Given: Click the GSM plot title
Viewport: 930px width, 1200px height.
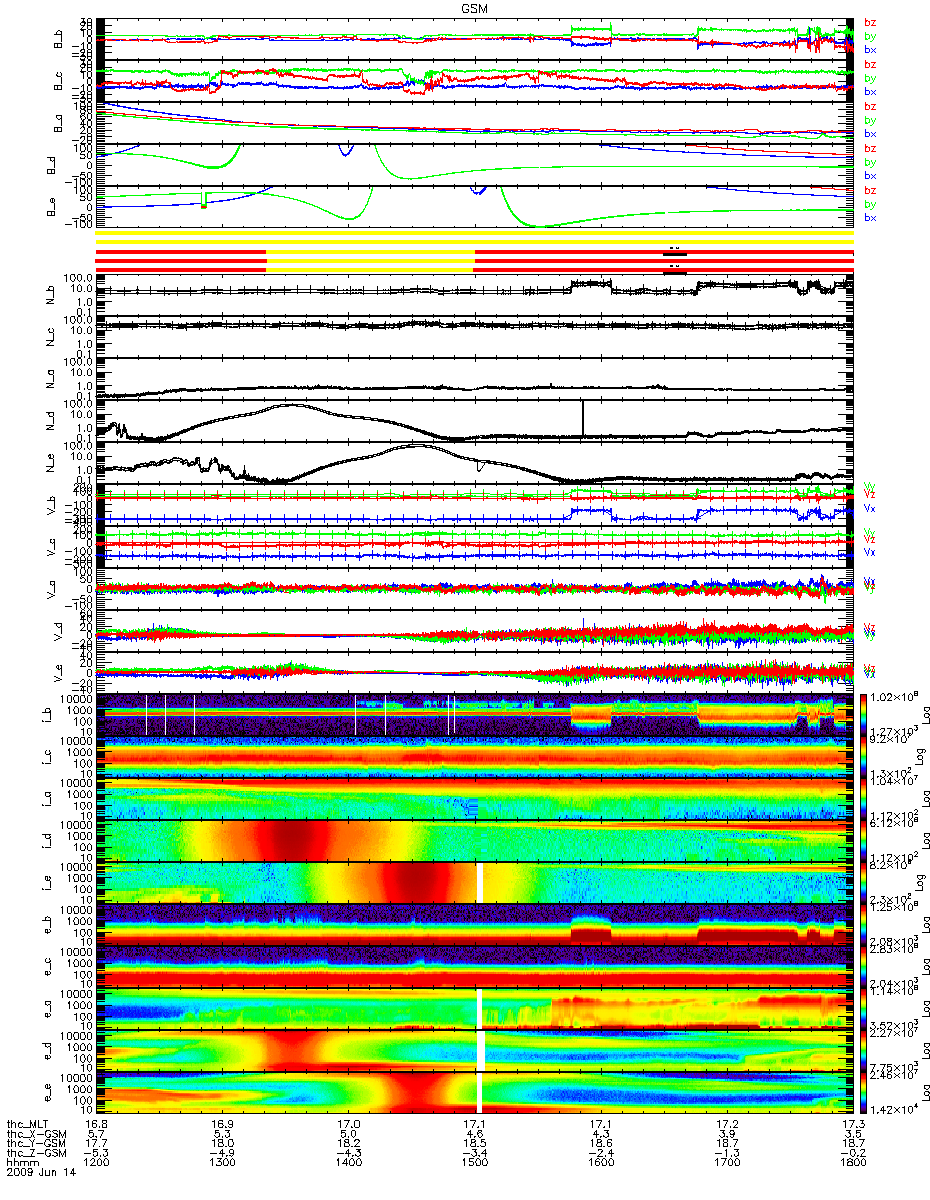Looking at the screenshot, I should coord(473,8).
